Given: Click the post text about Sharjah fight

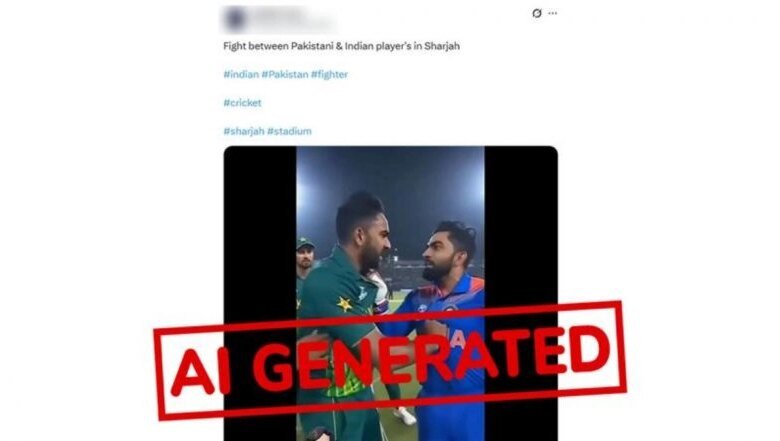Looking at the screenshot, I should pos(341,46).
